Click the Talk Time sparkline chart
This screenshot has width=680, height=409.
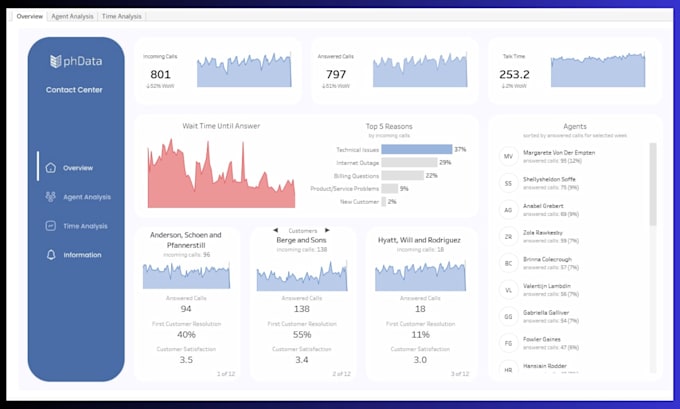coord(598,70)
